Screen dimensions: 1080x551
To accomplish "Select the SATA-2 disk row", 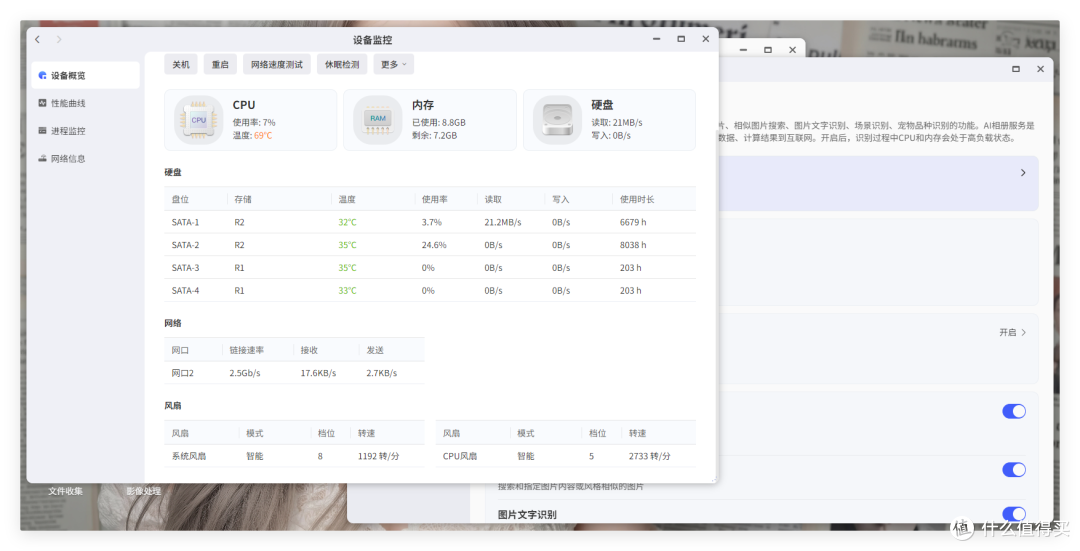I will click(x=430, y=245).
